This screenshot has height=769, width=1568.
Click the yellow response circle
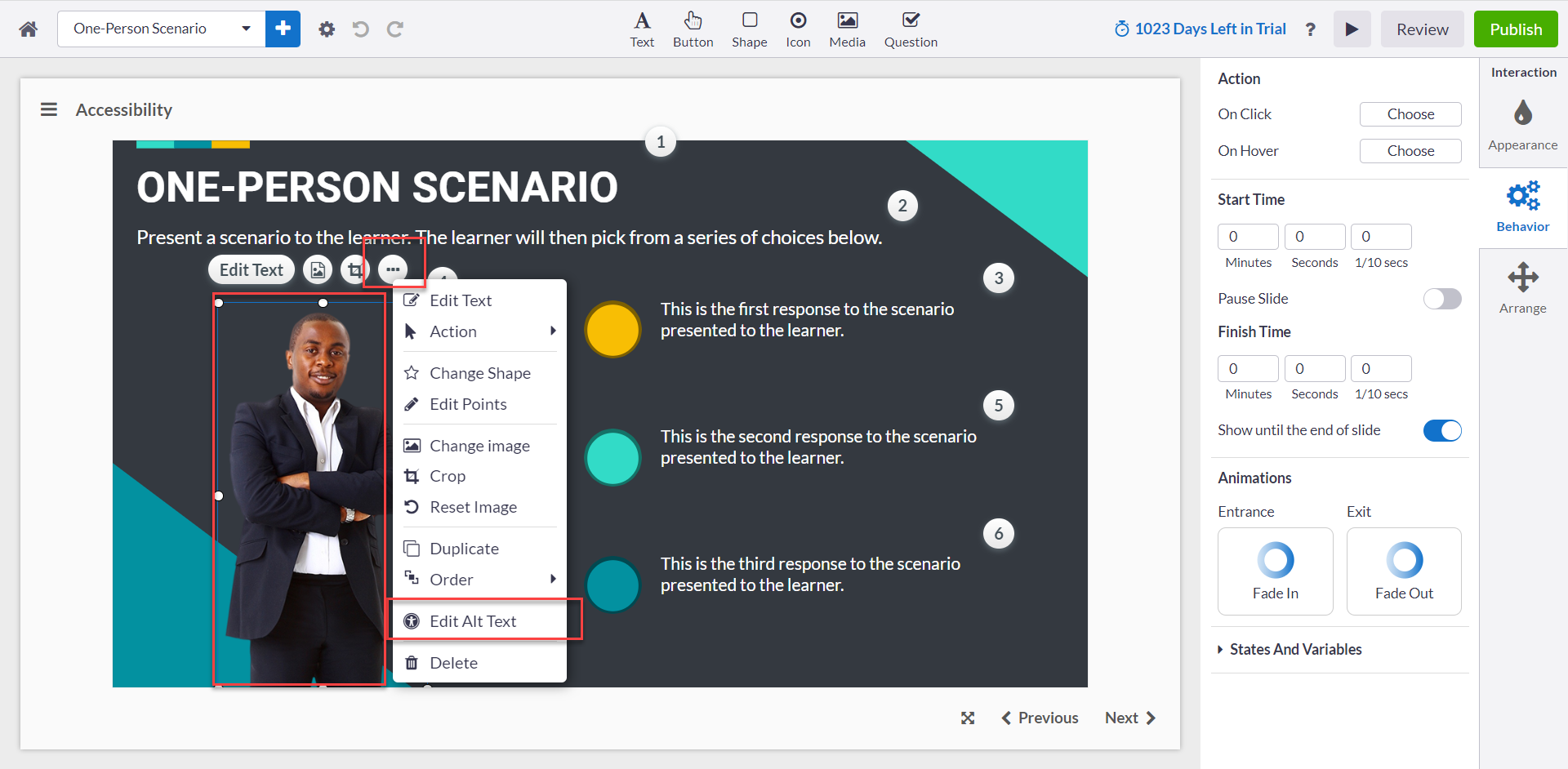click(x=612, y=330)
